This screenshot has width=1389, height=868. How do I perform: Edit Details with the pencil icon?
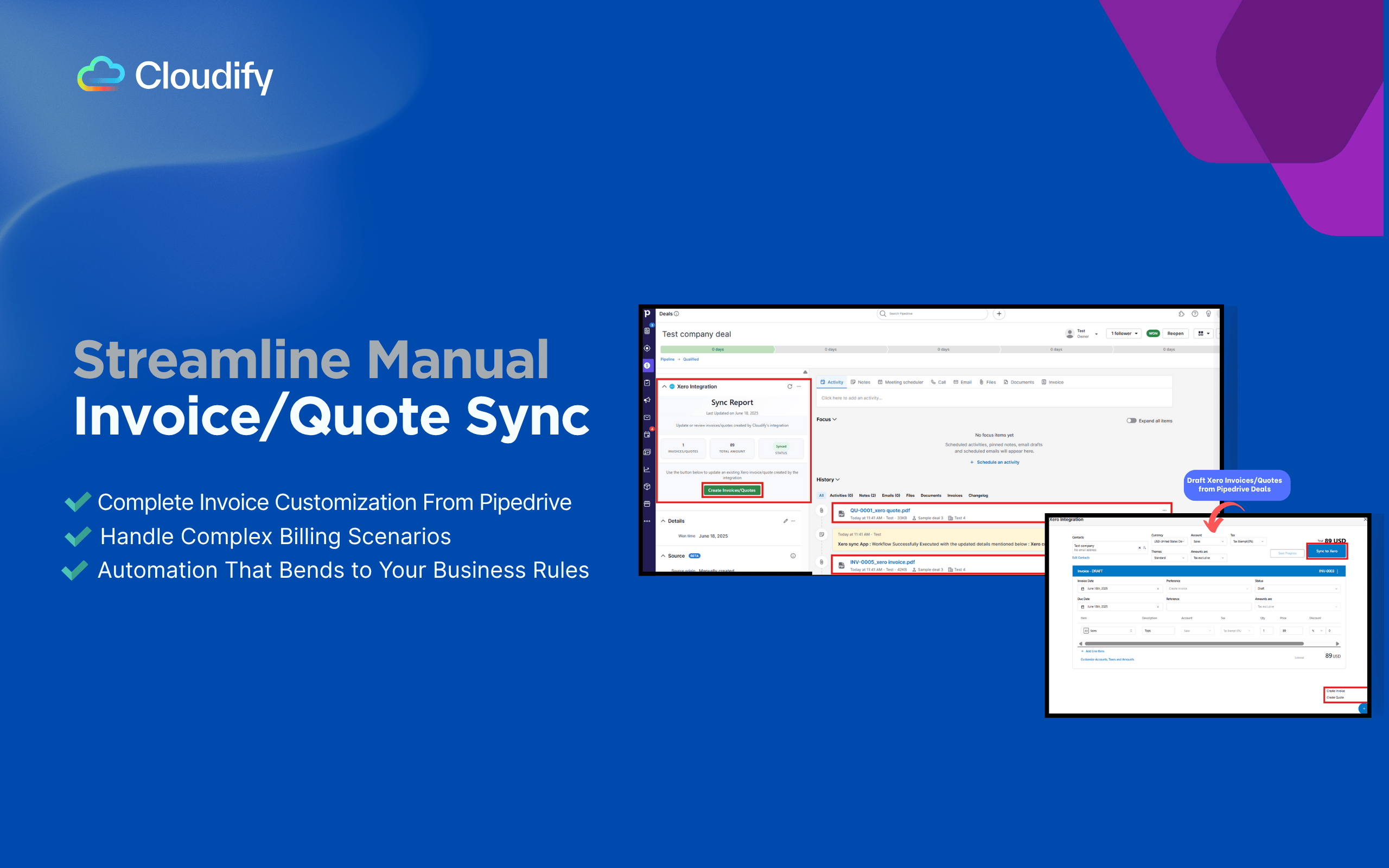[785, 521]
